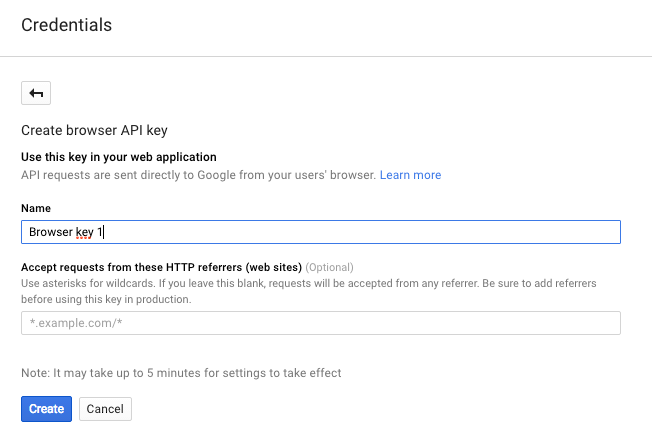Focus the Name input field
The height and width of the screenshot is (436, 652).
pyautogui.click(x=321, y=232)
